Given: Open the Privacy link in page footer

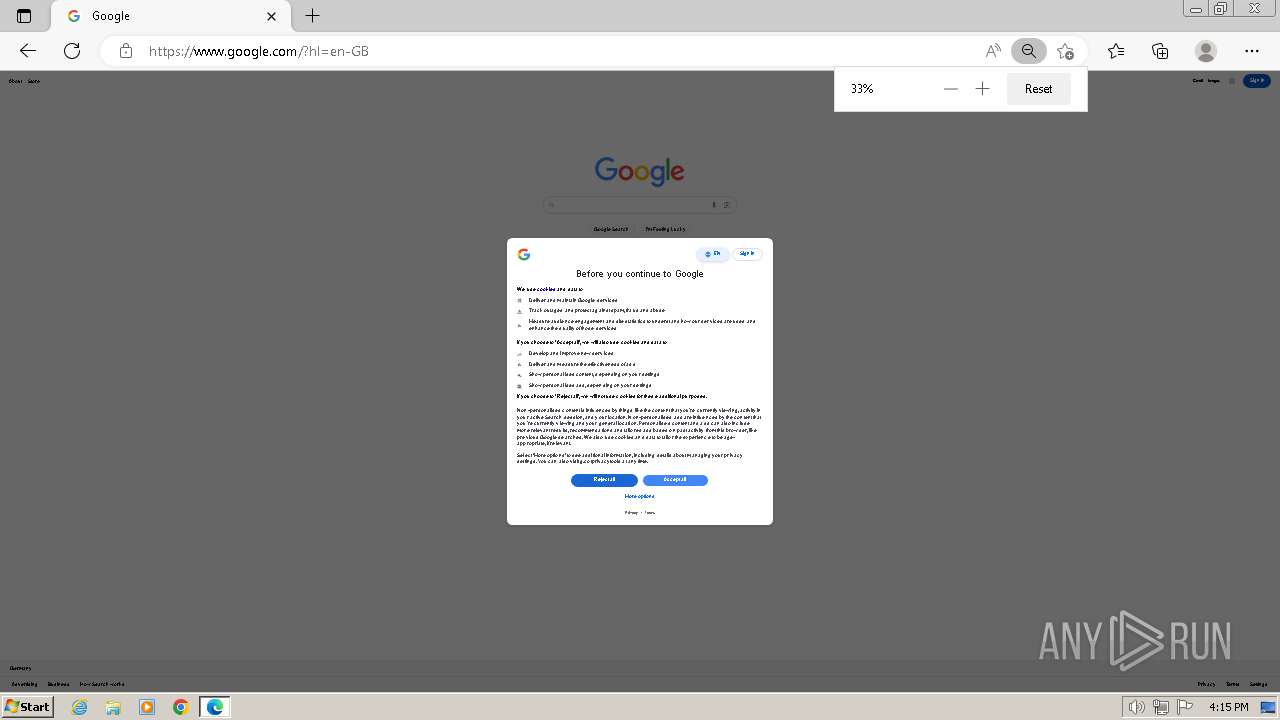Looking at the screenshot, I should [1206, 684].
